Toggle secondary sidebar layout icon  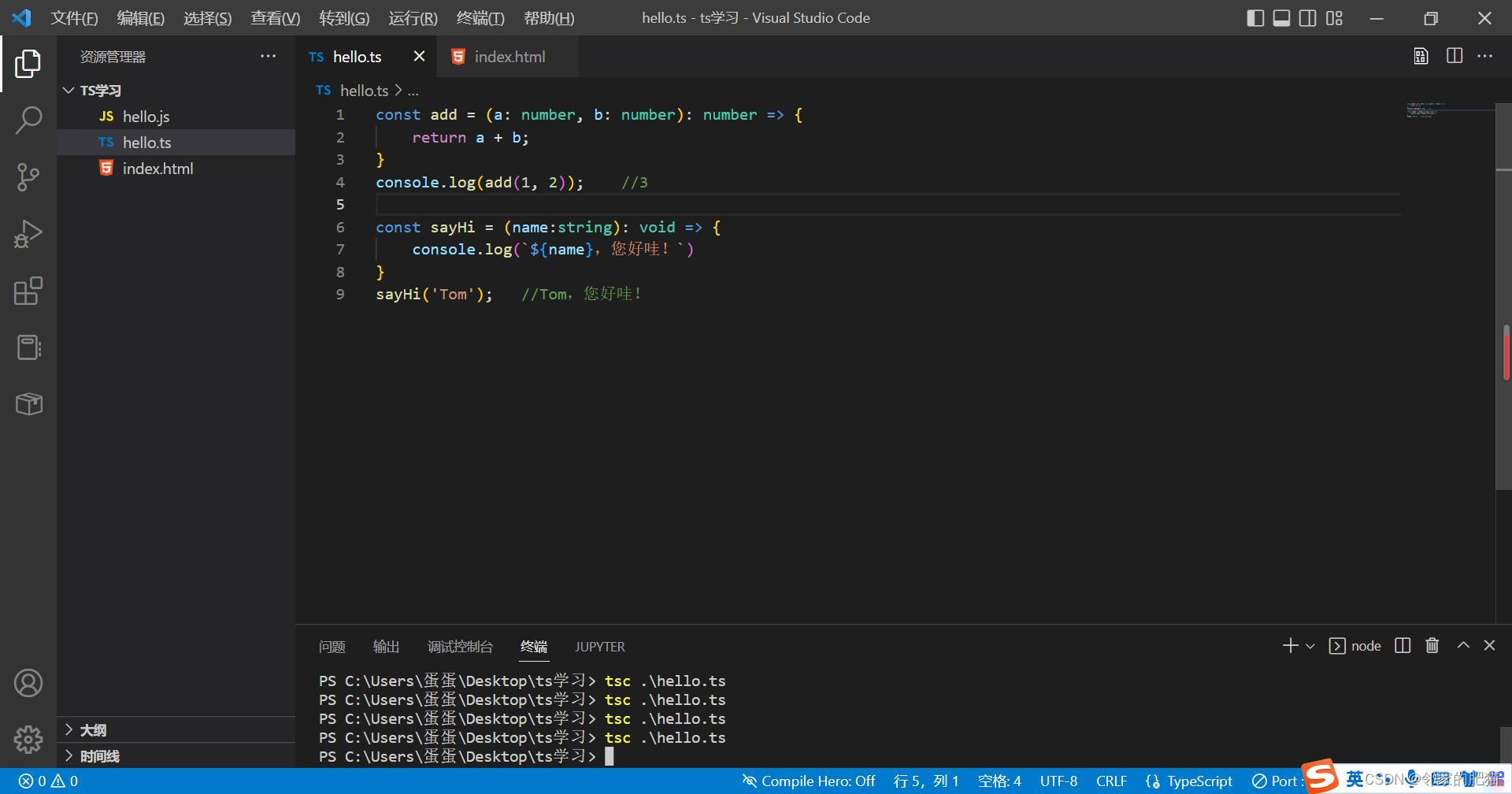click(x=1307, y=18)
